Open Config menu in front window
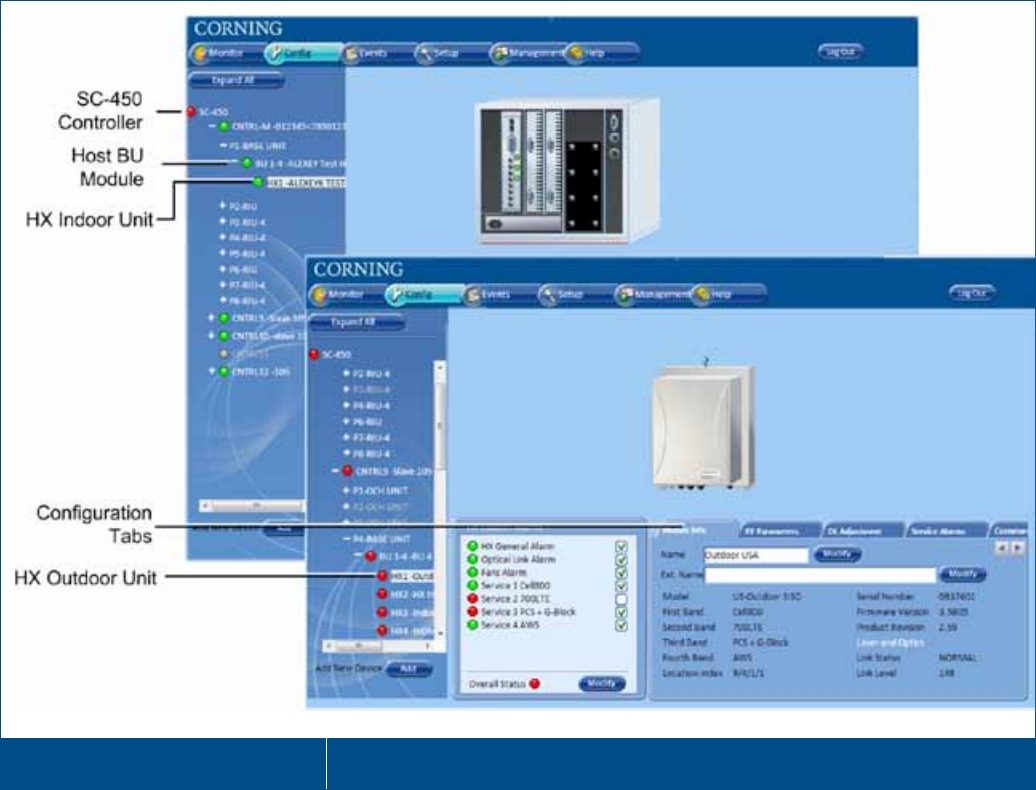 tap(423, 295)
